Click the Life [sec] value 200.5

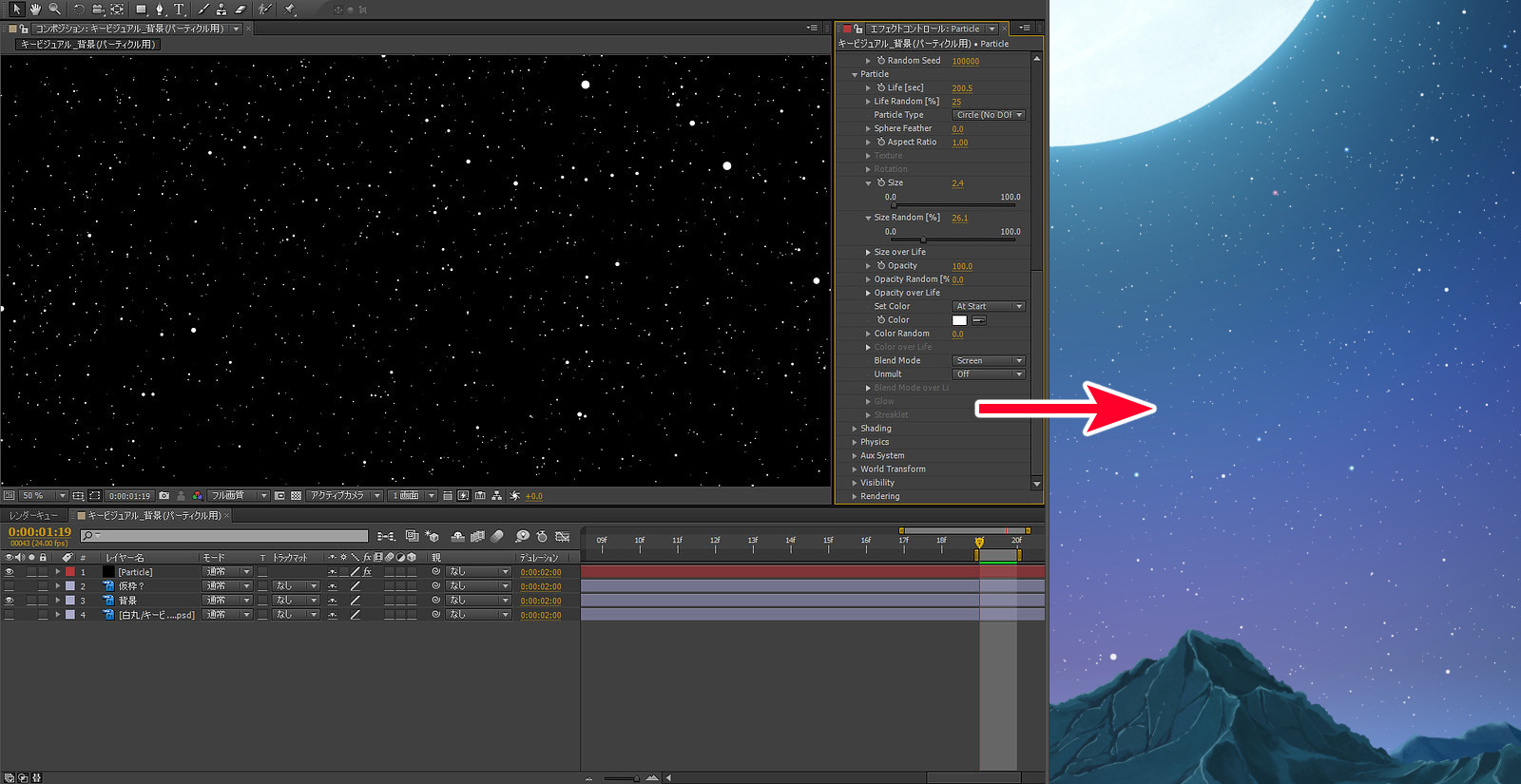point(961,88)
